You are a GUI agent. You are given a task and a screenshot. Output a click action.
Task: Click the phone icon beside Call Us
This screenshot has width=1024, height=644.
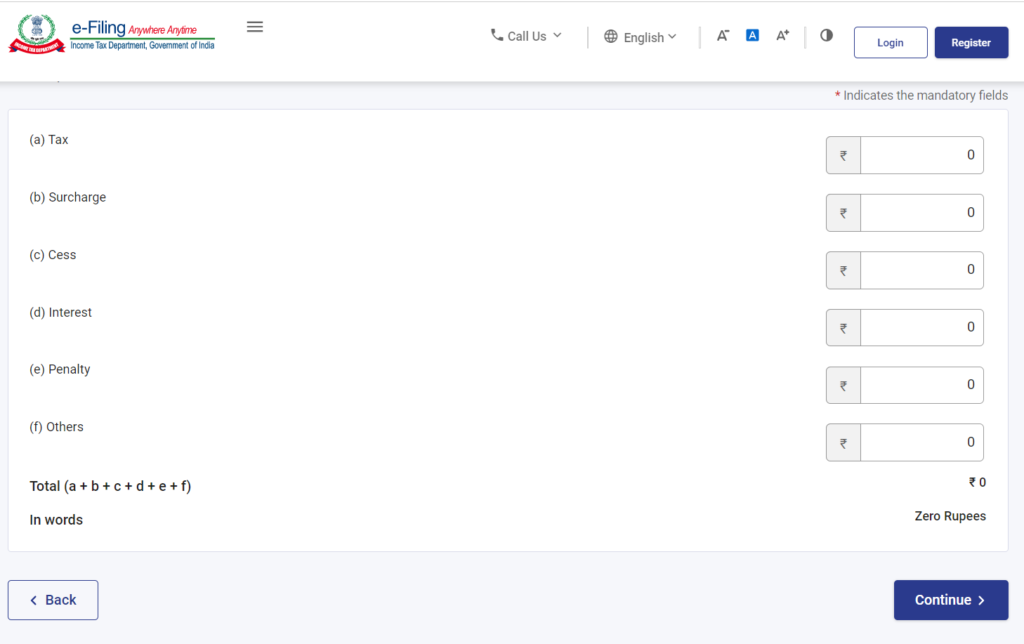(497, 35)
